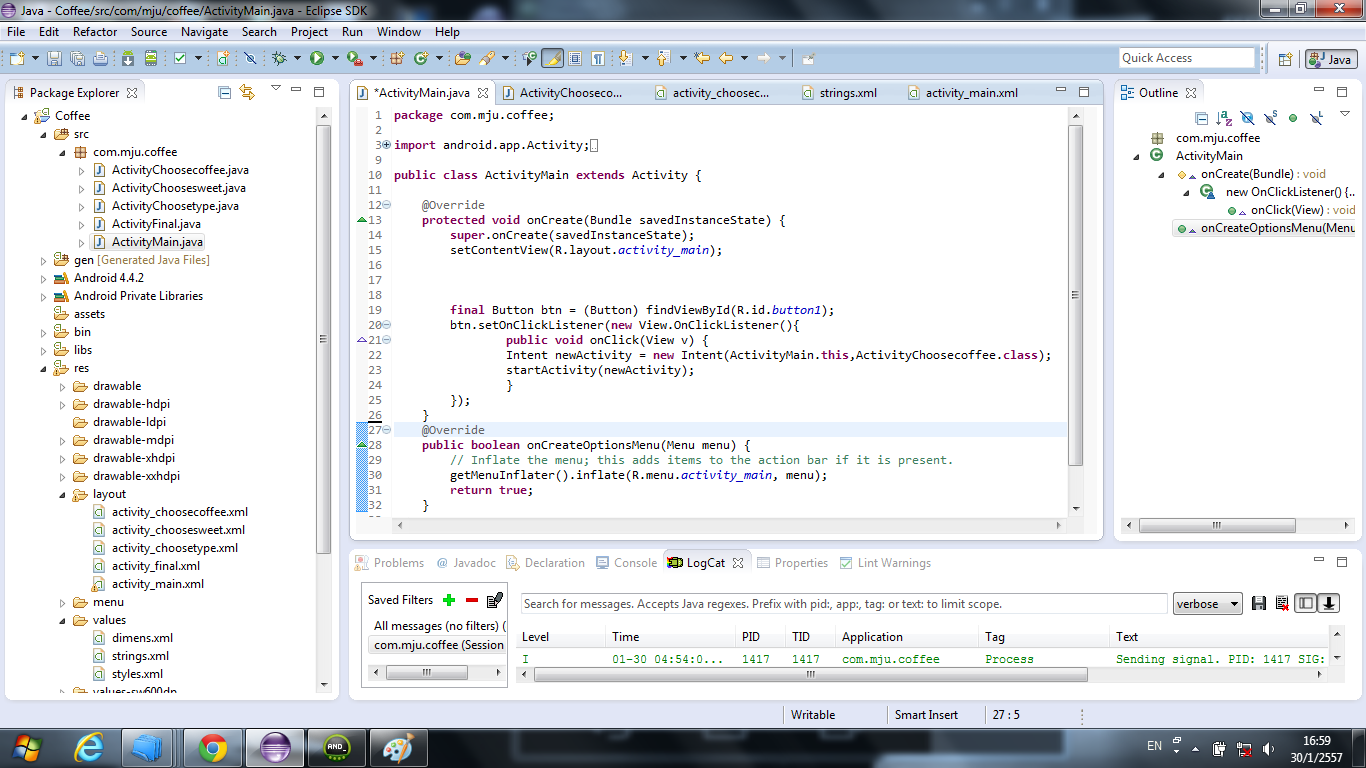Select activity_choosetype.xml in layout folder
The image size is (1366, 768).
175,548
